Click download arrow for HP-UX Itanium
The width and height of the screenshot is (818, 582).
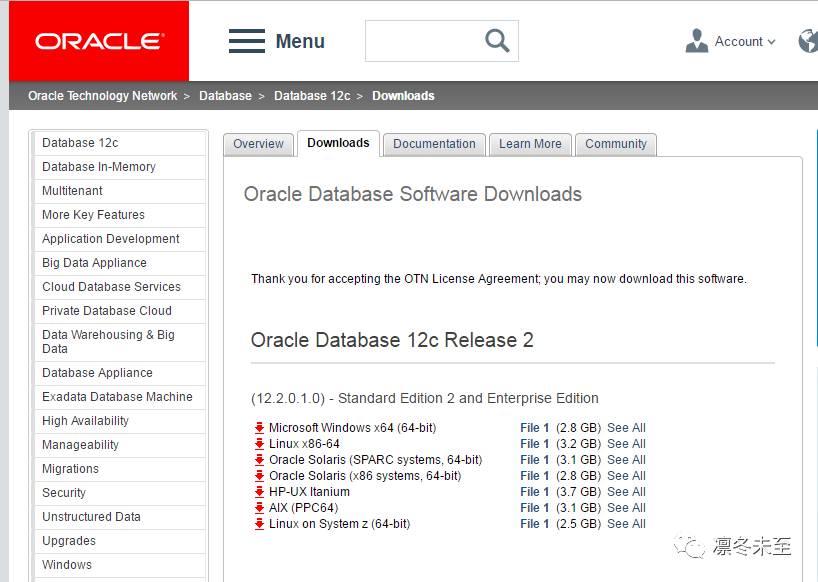point(259,492)
